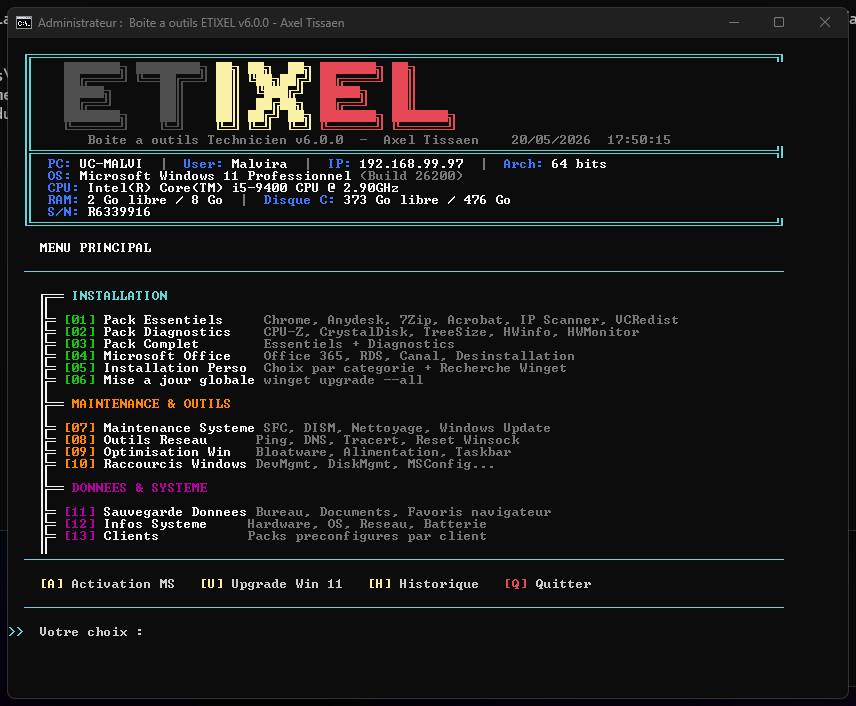Click the Arch value 64 bits
The height and width of the screenshot is (706, 856).
(x=579, y=164)
